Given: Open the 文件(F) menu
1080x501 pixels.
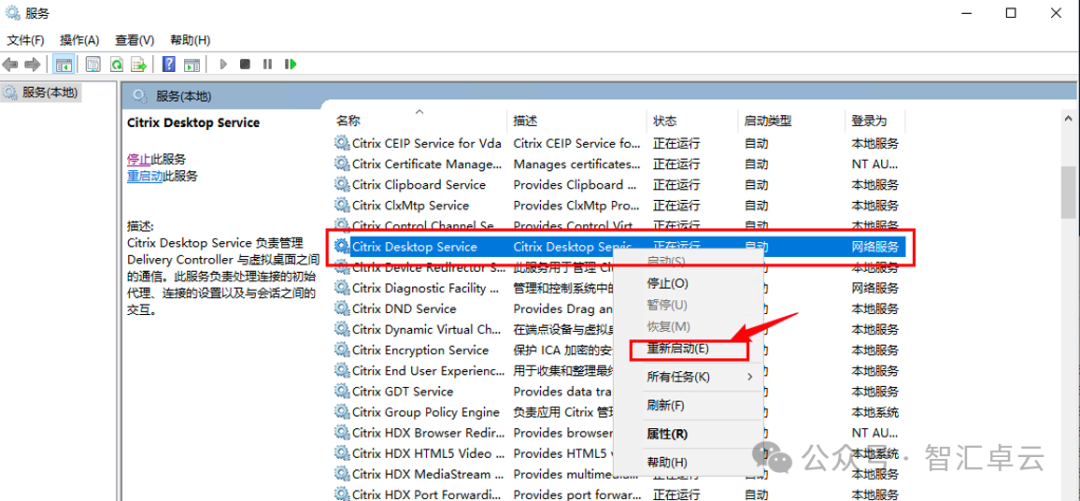Looking at the screenshot, I should pyautogui.click(x=25, y=40).
